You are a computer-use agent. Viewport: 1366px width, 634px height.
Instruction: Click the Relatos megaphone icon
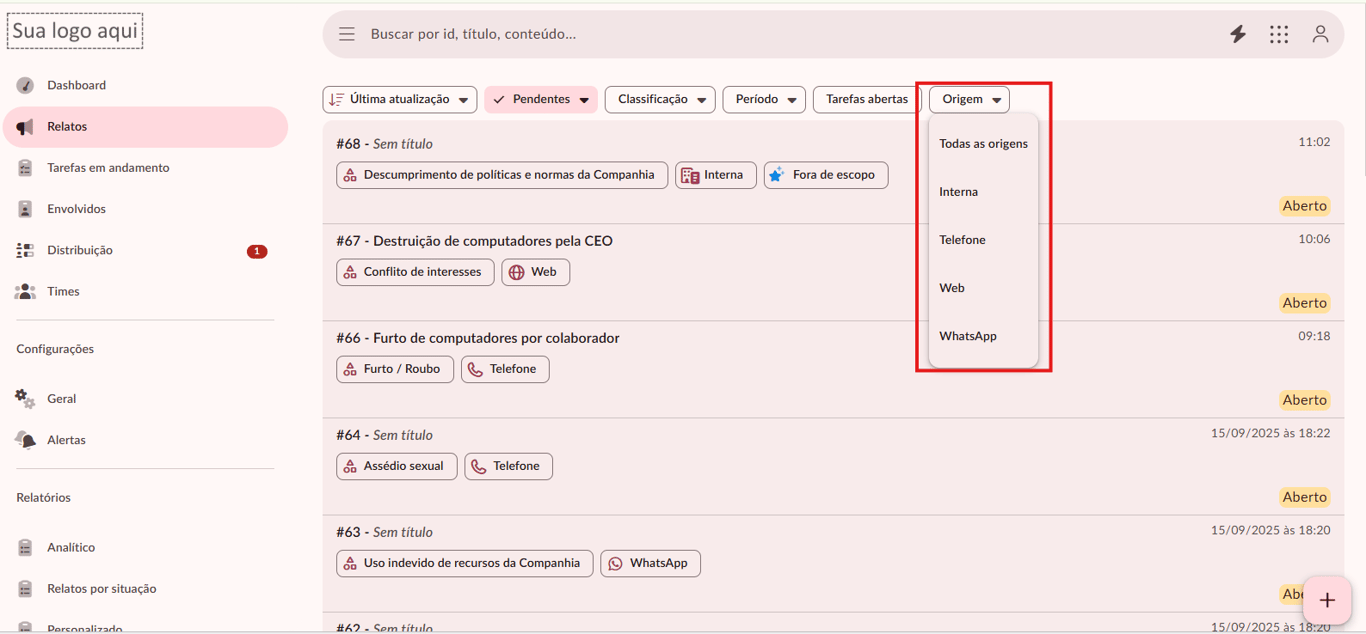coord(25,127)
